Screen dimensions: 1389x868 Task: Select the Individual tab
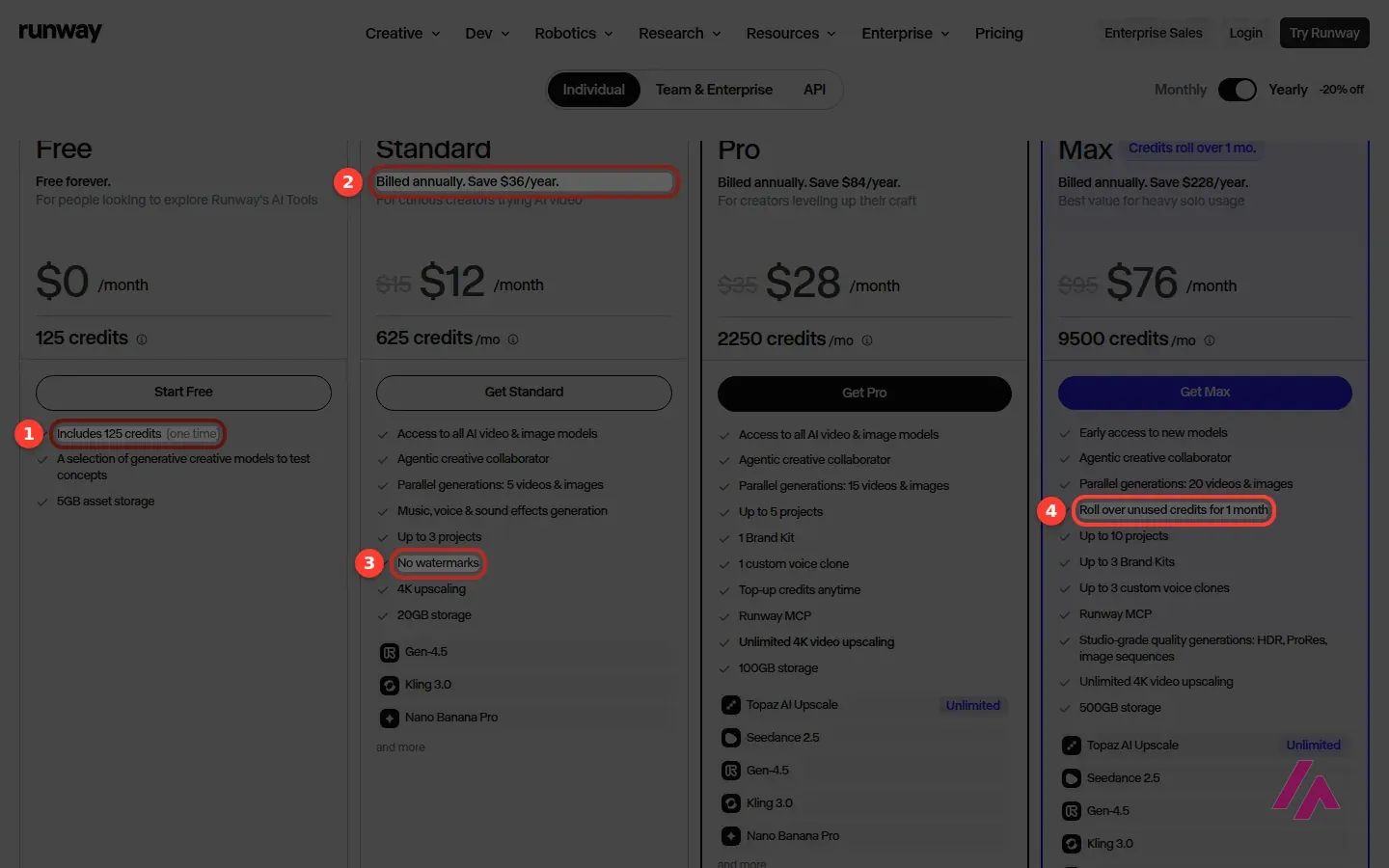594,90
